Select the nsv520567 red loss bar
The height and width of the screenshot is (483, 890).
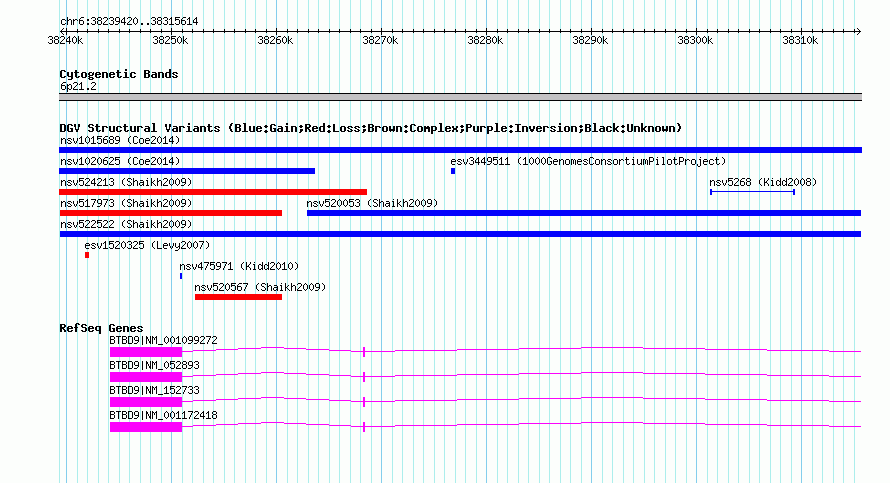click(x=238, y=297)
